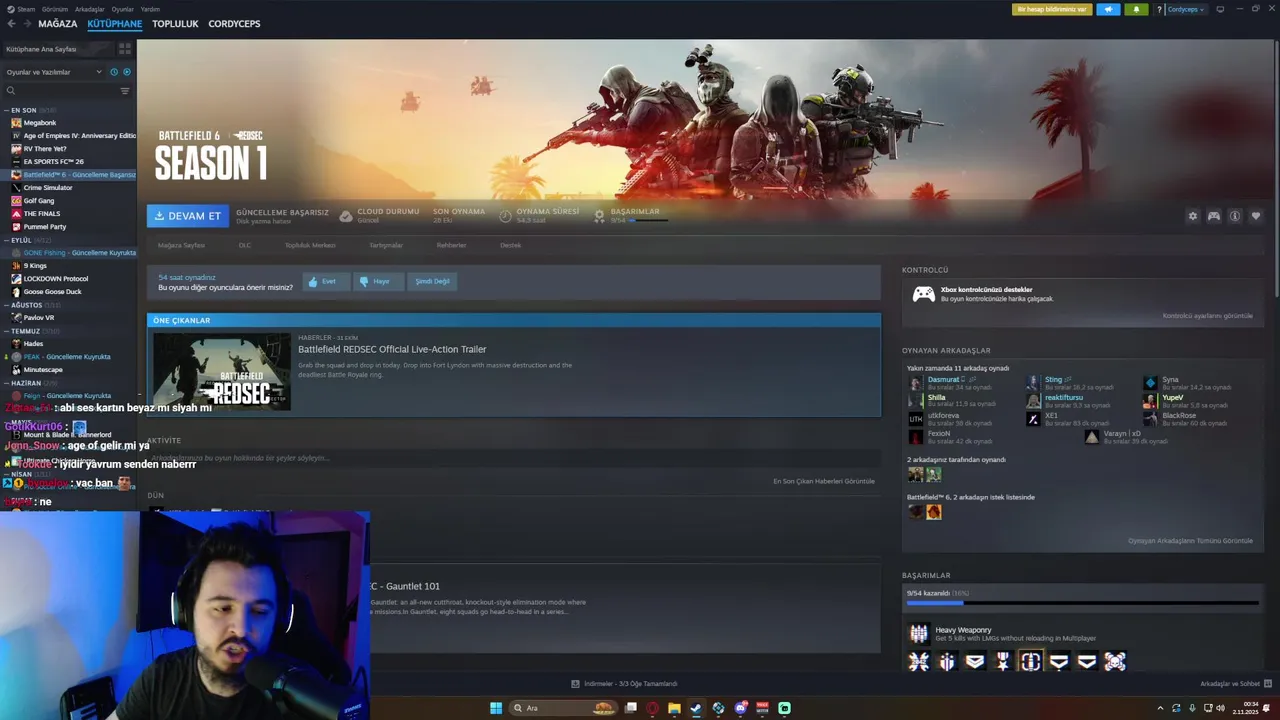
Task: Open the MAĞAZA tab
Action: coord(57,24)
